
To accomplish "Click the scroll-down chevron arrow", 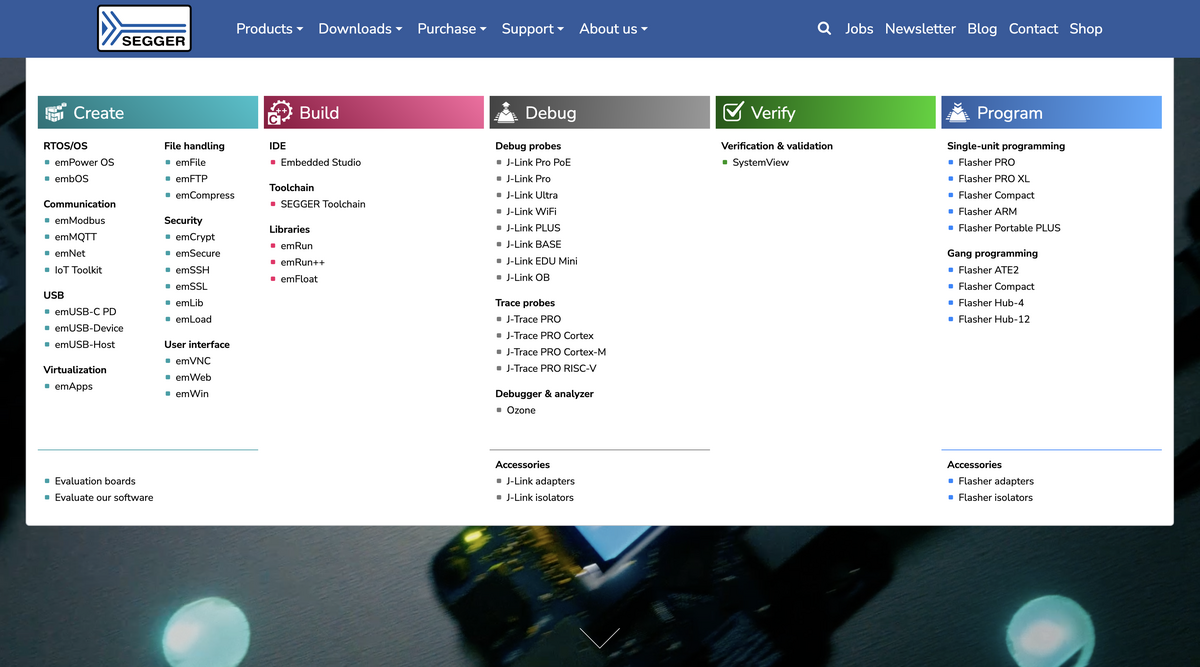I will click(599, 637).
